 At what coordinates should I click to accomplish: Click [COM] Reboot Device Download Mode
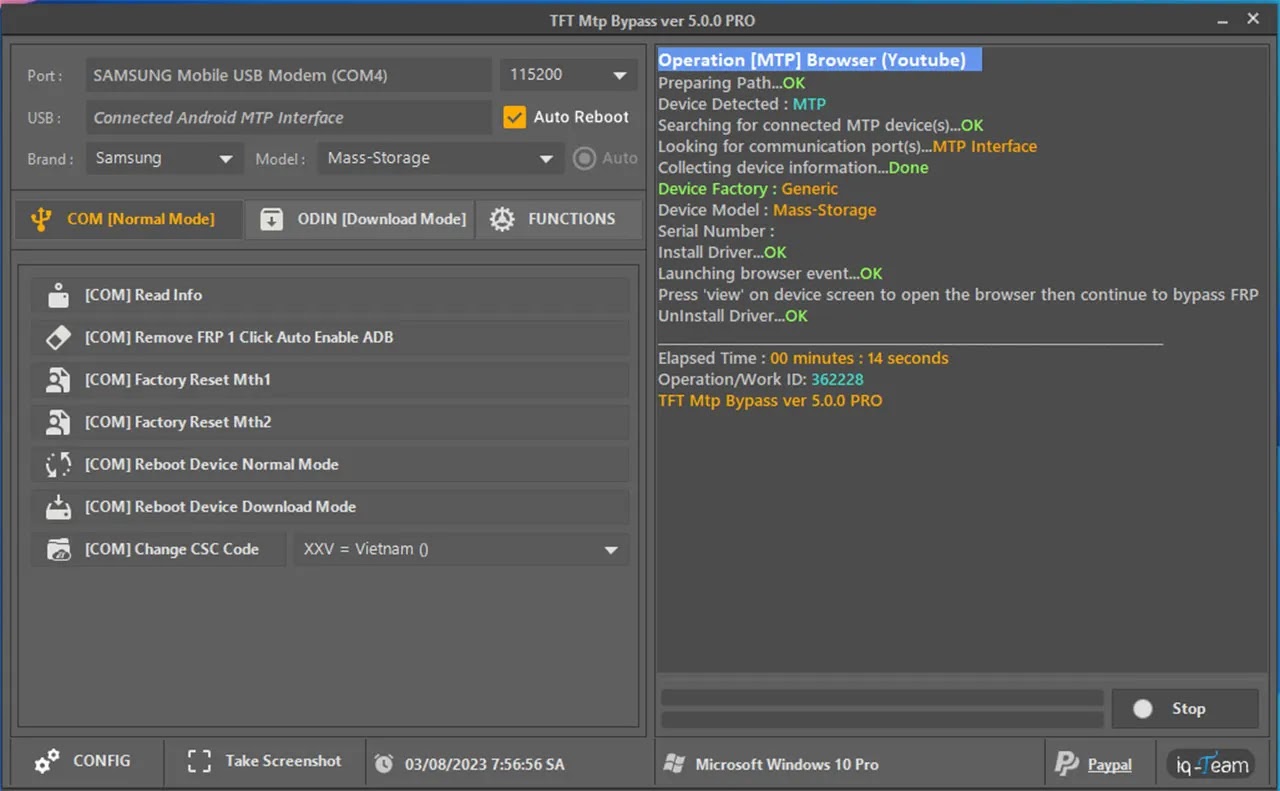(330, 507)
